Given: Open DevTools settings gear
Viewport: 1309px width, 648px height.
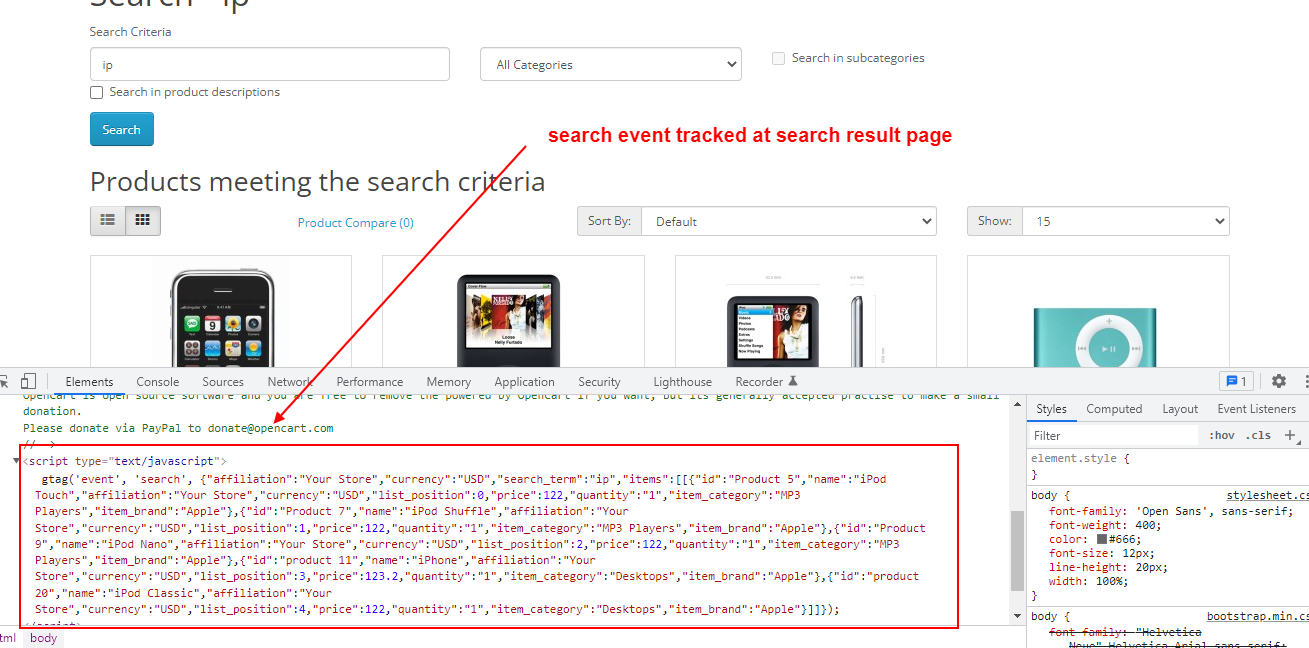Looking at the screenshot, I should [x=1278, y=381].
